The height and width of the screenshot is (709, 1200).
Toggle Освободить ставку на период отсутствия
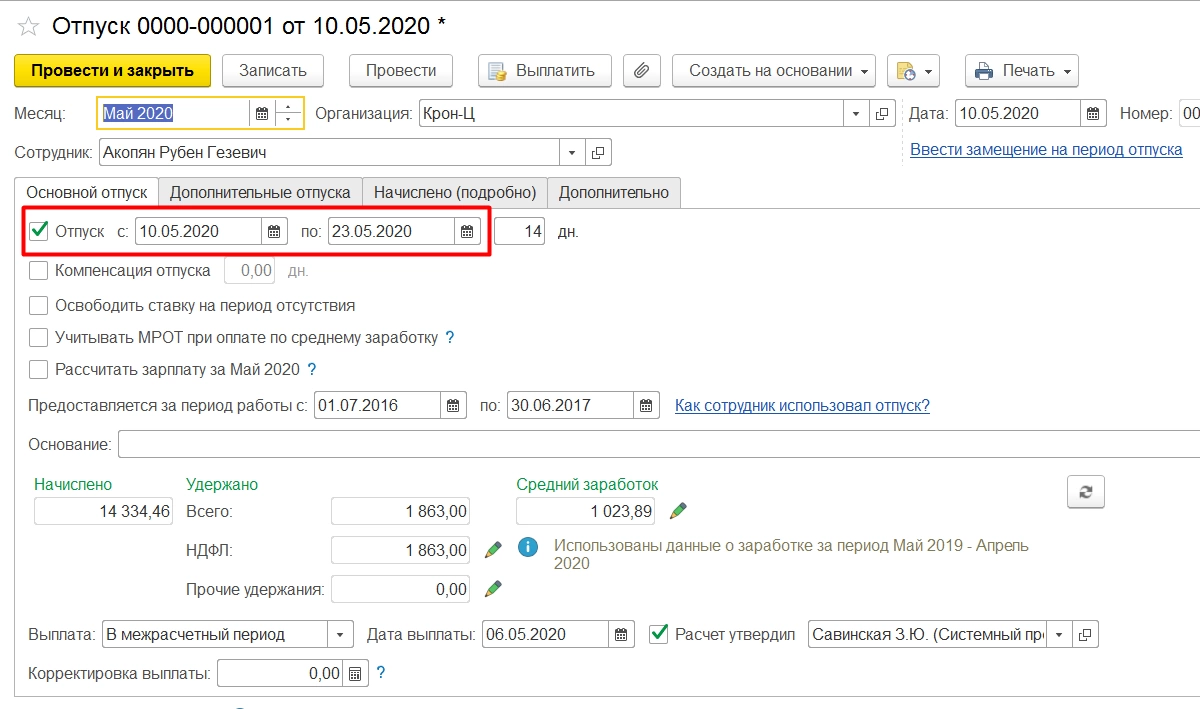click(39, 305)
